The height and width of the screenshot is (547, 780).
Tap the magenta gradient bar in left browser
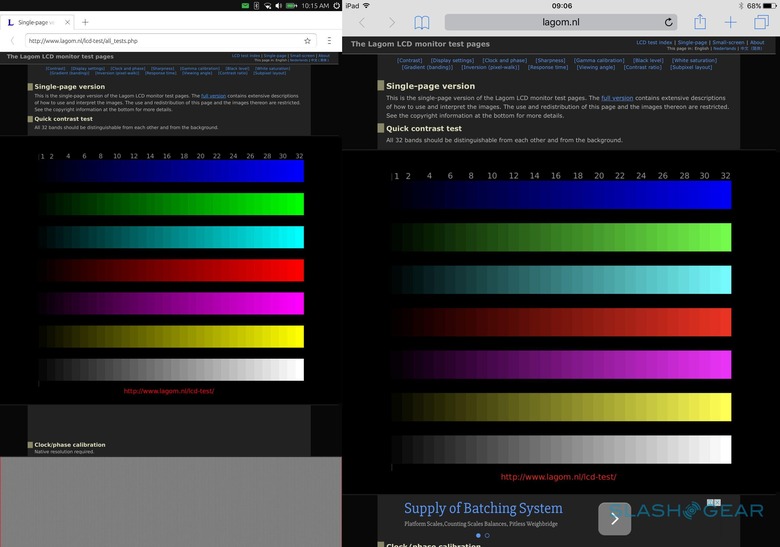tap(171, 303)
